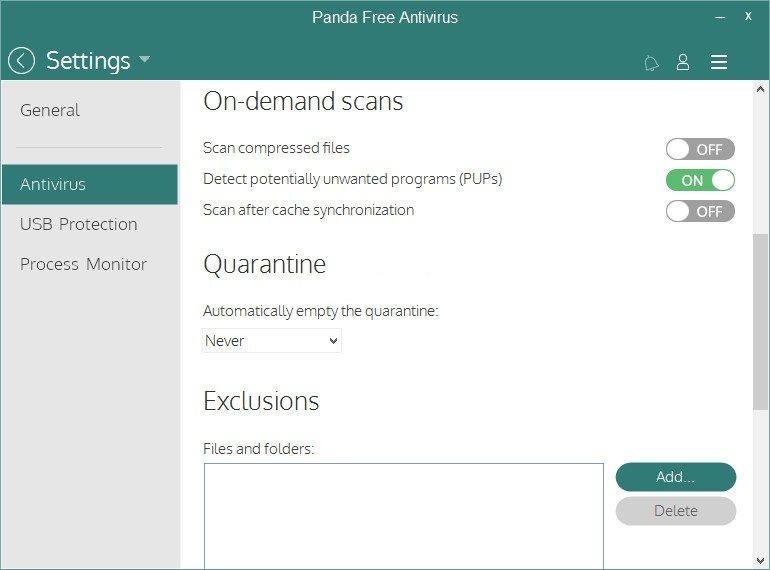Click the scrollbar up arrow
The width and height of the screenshot is (770, 570).
pos(760,89)
